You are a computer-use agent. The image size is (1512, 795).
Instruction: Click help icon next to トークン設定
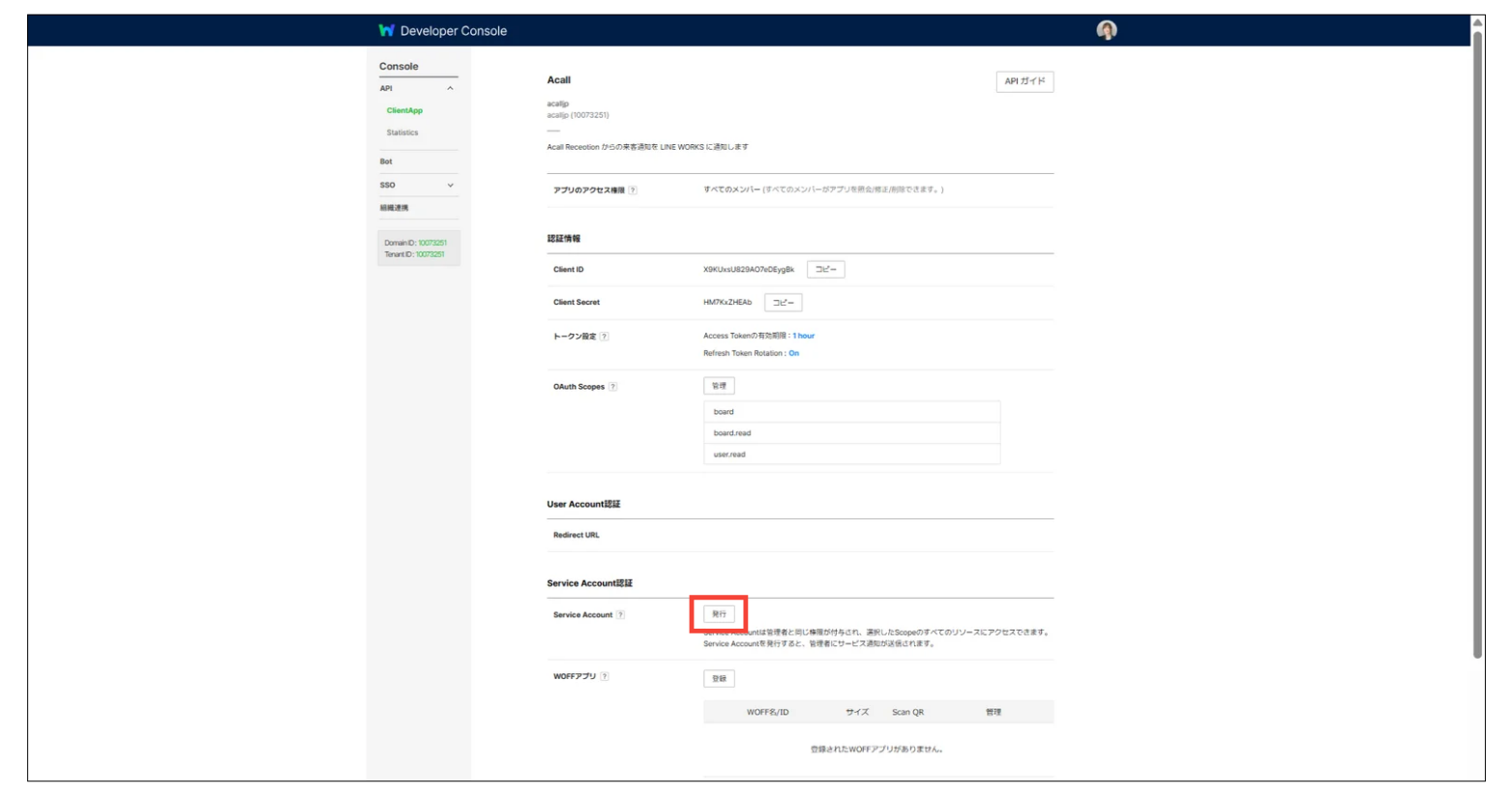point(605,337)
